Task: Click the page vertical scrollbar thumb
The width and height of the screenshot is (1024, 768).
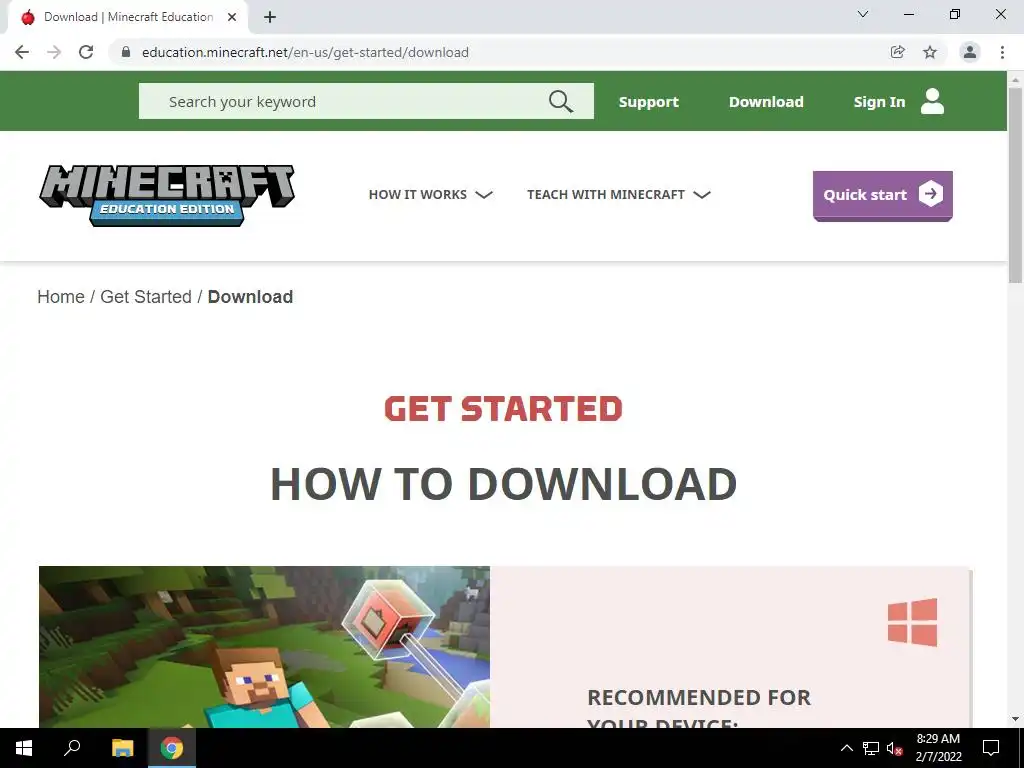Action: 1015,185
